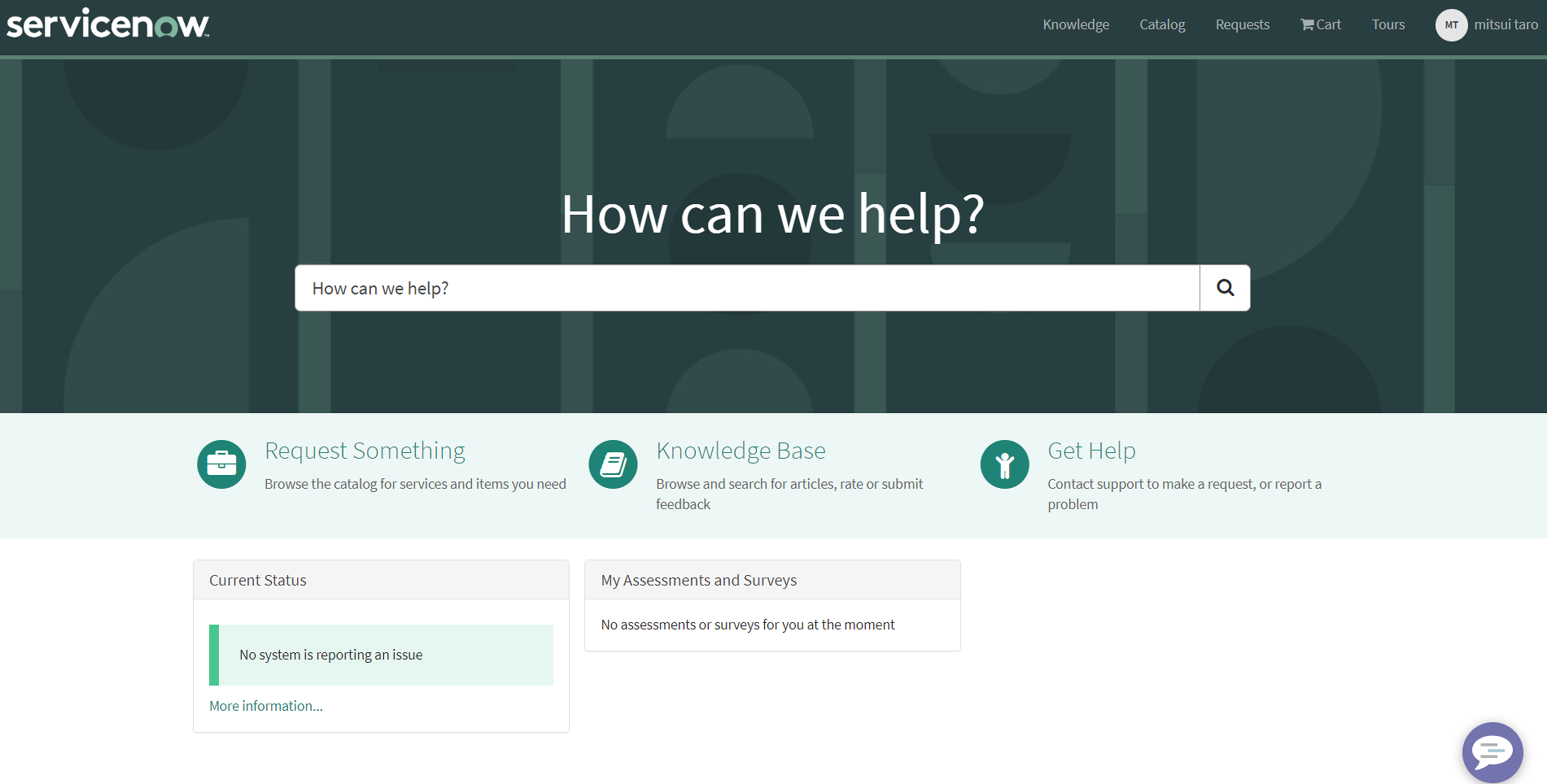Select the Request Something briefcase icon
This screenshot has width=1547, height=784.
click(x=221, y=464)
